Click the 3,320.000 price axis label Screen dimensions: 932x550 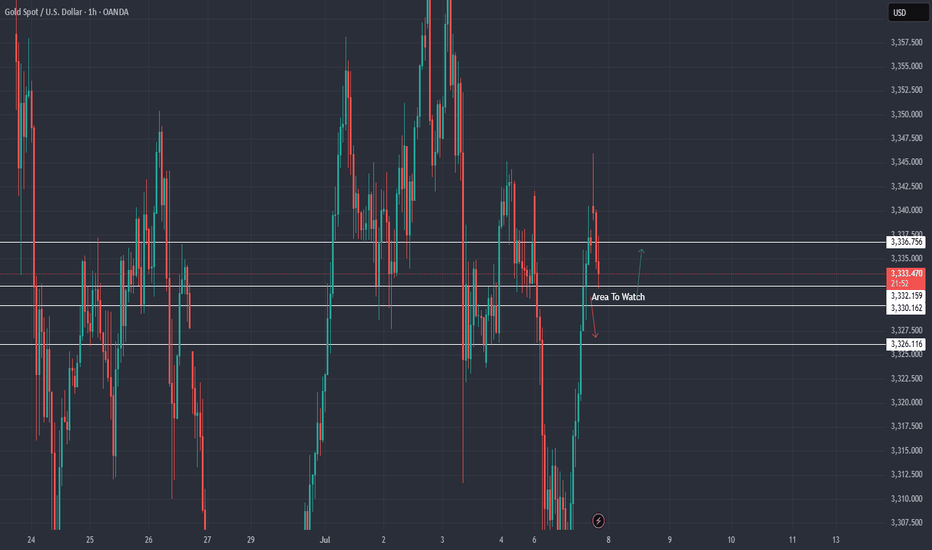click(906, 402)
